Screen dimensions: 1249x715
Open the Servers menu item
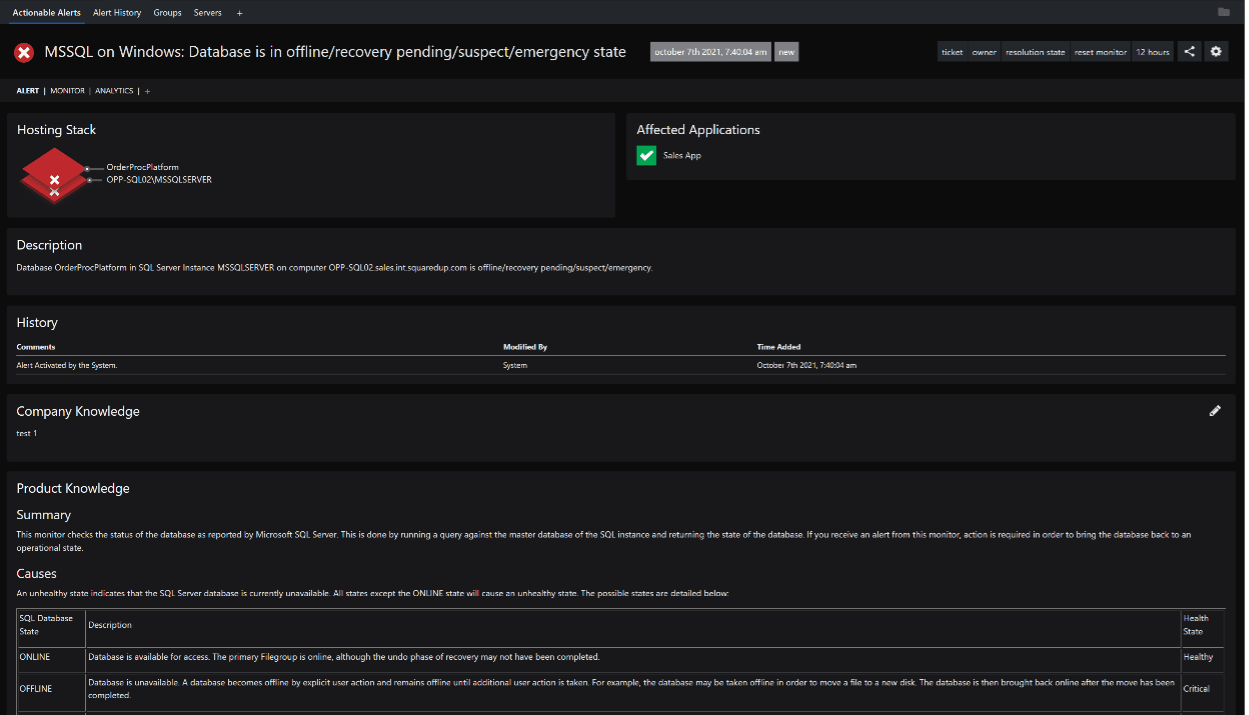pos(208,13)
